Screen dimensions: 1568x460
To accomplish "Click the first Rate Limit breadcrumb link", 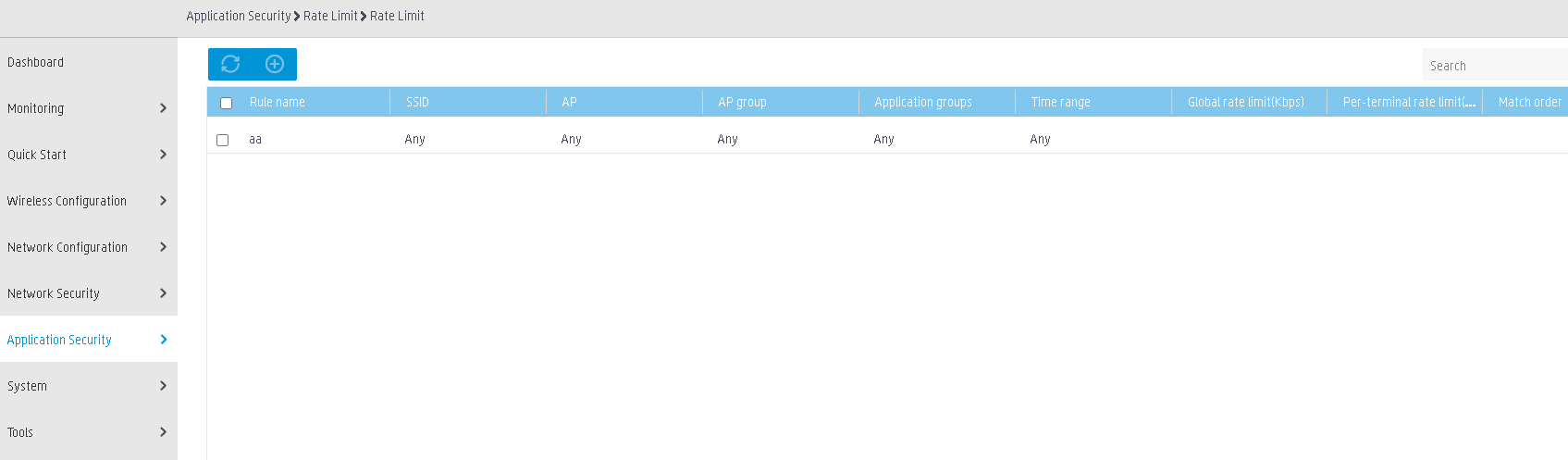I will click(x=330, y=16).
